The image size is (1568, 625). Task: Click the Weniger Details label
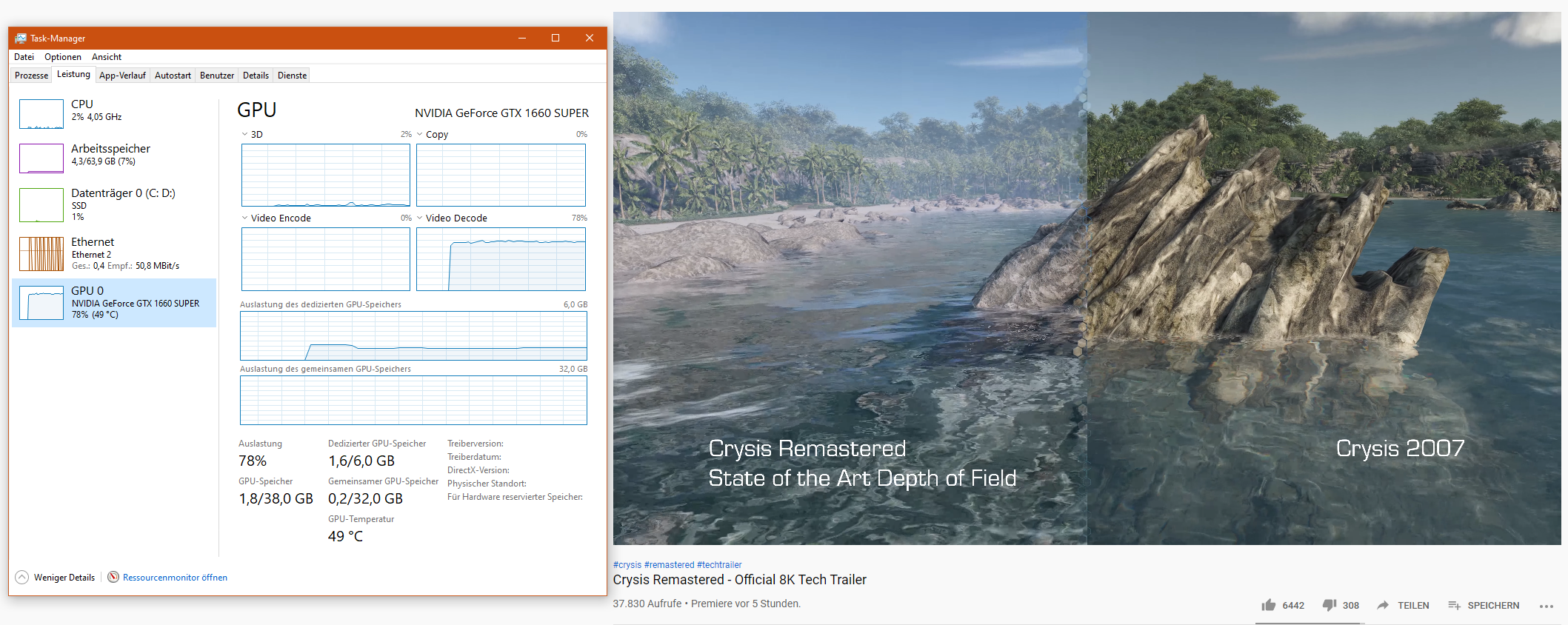(x=64, y=578)
